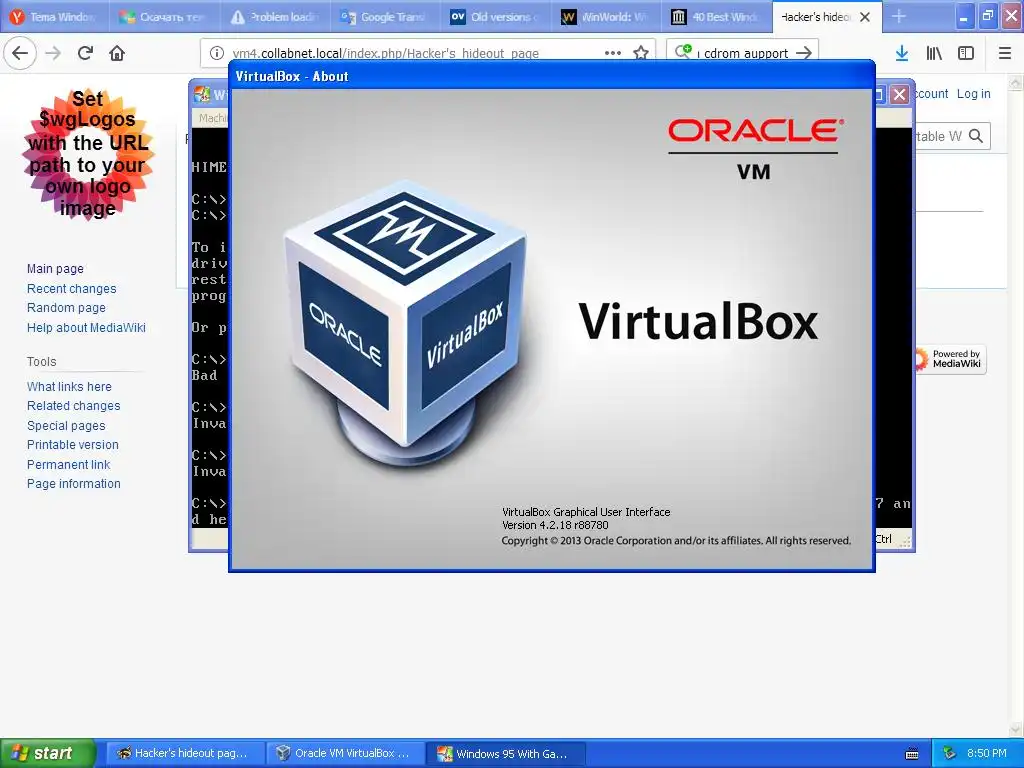Switch to Oracle VM VirtualBox taskbar button
This screenshot has height=768, width=1024.
(x=345, y=753)
